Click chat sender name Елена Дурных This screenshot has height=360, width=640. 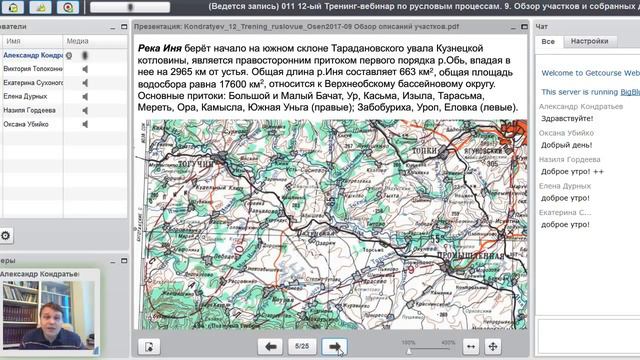click(x=565, y=186)
